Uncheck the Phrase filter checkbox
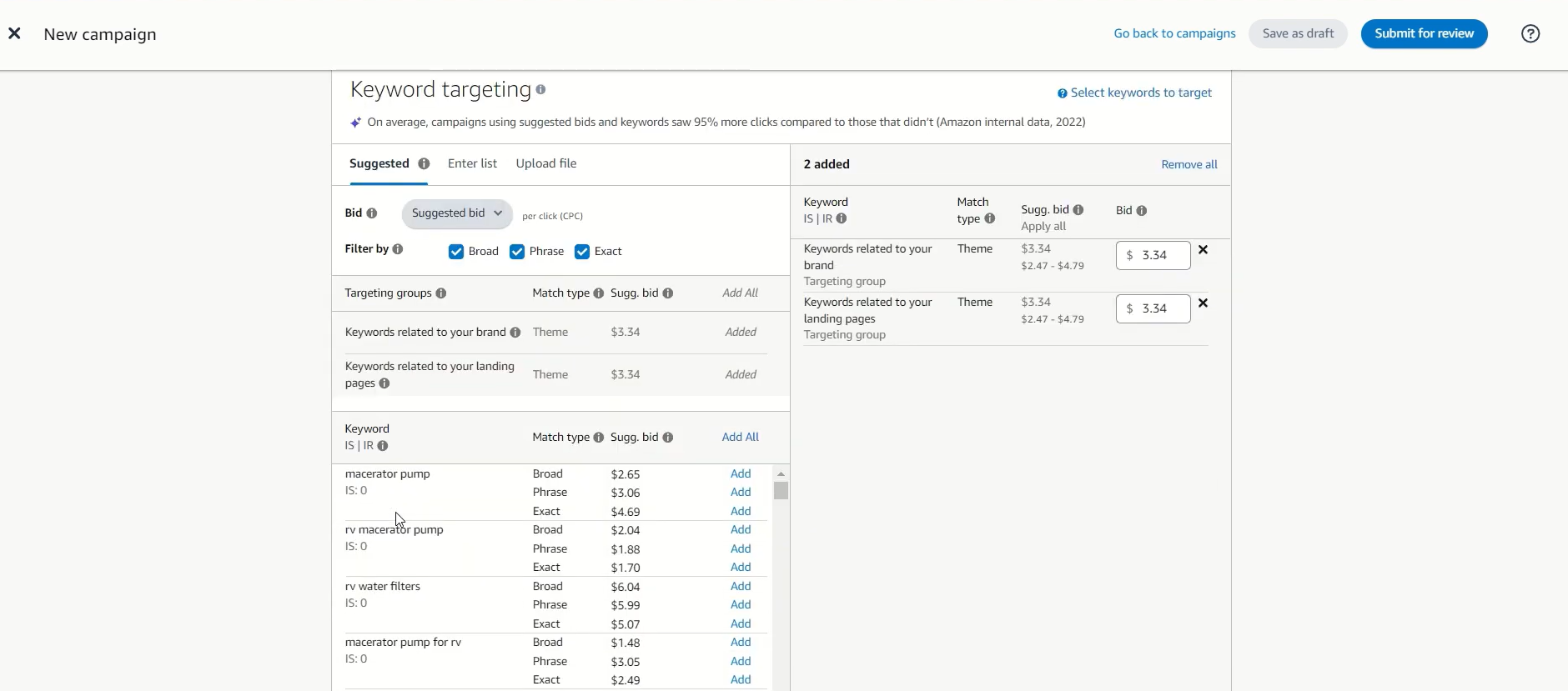The width and height of the screenshot is (1568, 691). pos(517,252)
